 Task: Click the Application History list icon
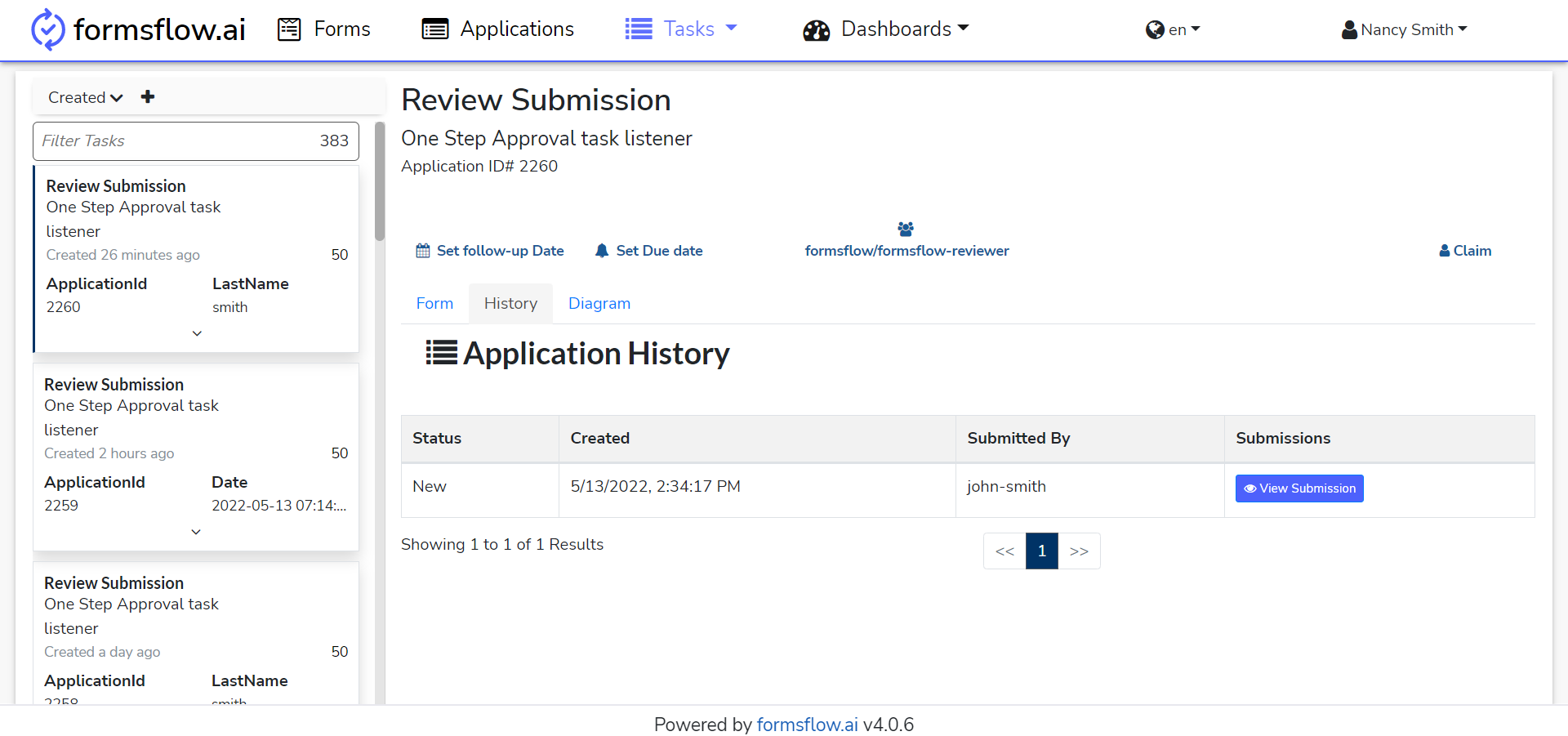pyautogui.click(x=442, y=353)
